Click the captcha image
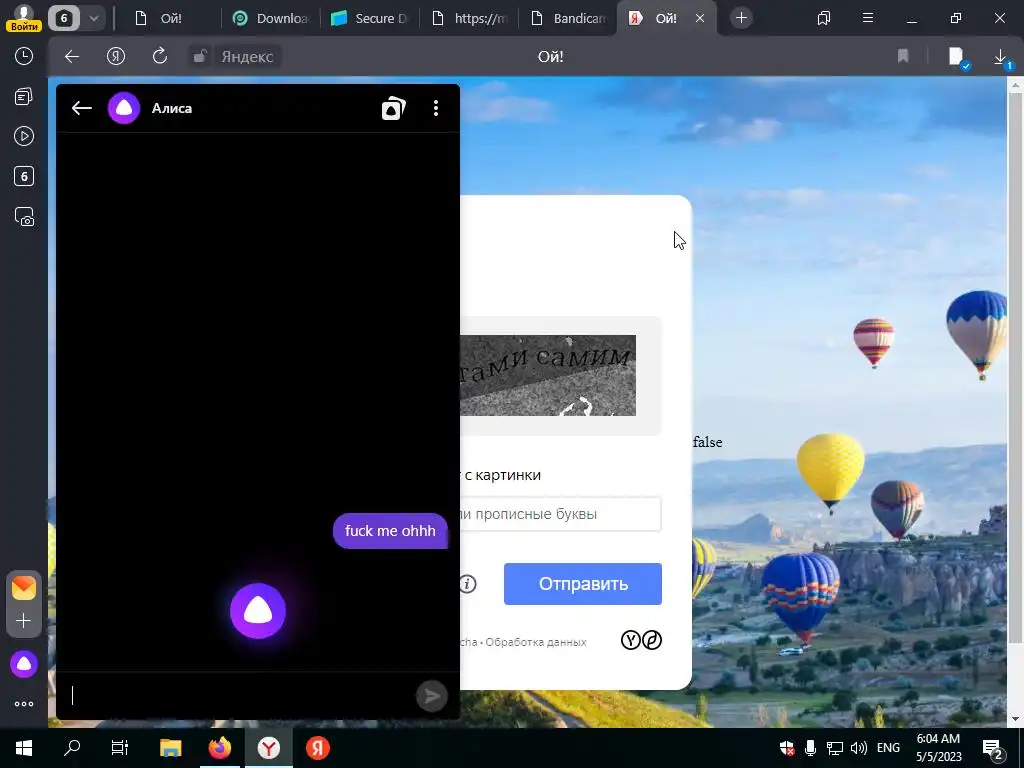 pos(548,376)
